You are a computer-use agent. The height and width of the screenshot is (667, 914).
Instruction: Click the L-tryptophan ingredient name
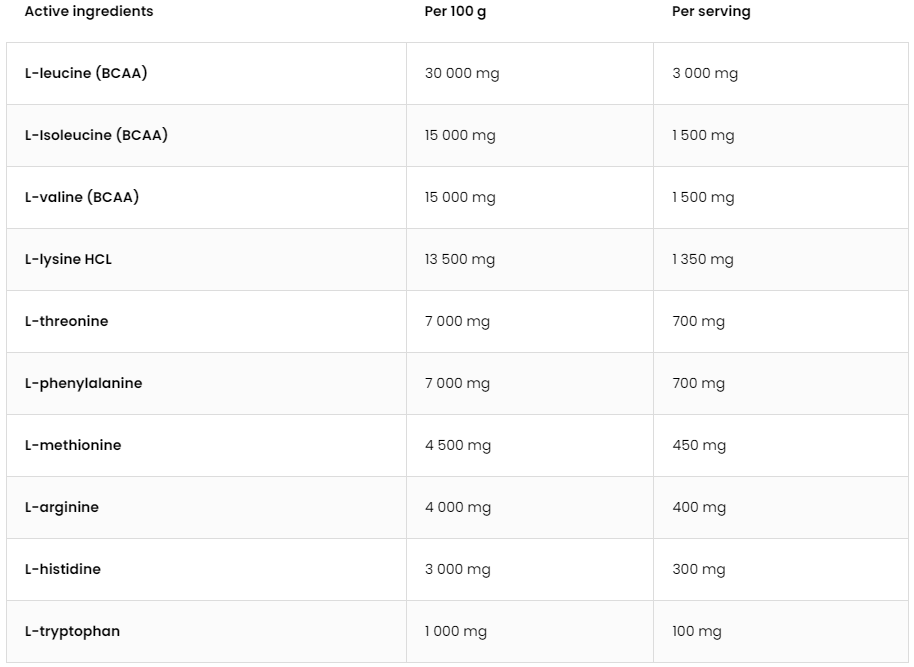(x=72, y=631)
